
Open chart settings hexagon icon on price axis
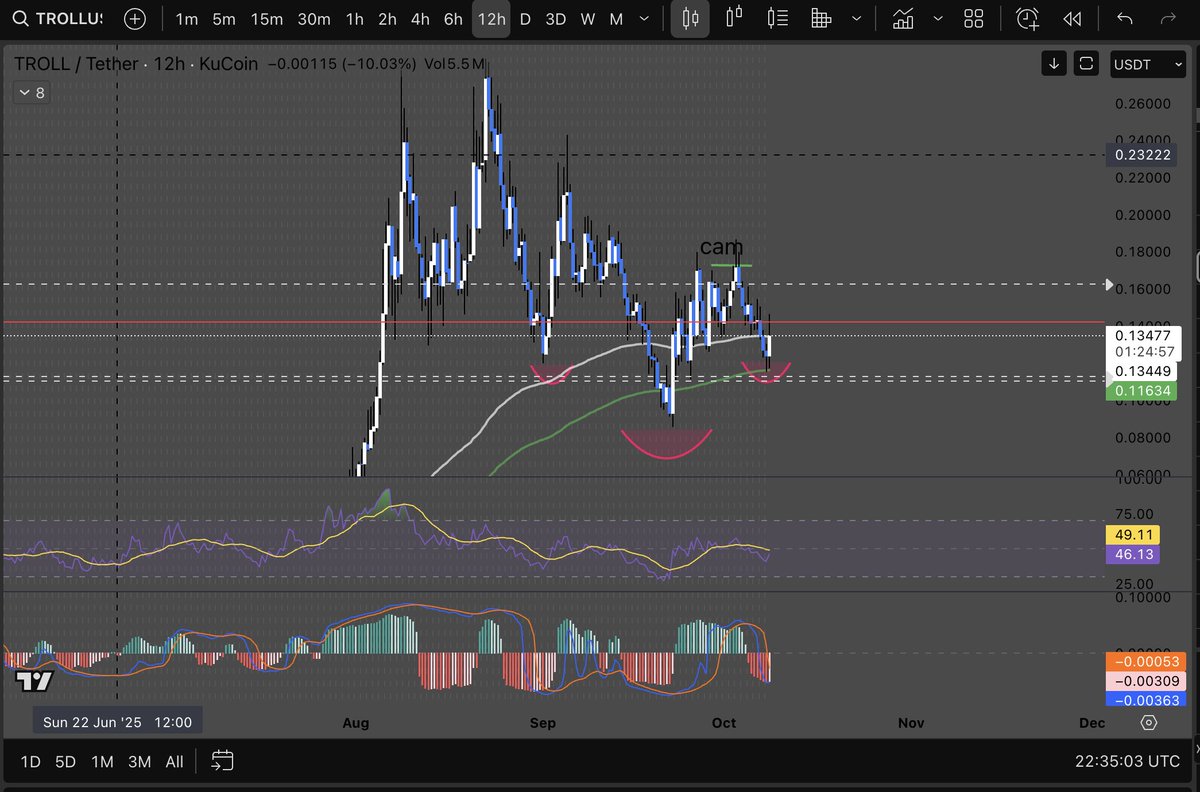pos(1148,722)
